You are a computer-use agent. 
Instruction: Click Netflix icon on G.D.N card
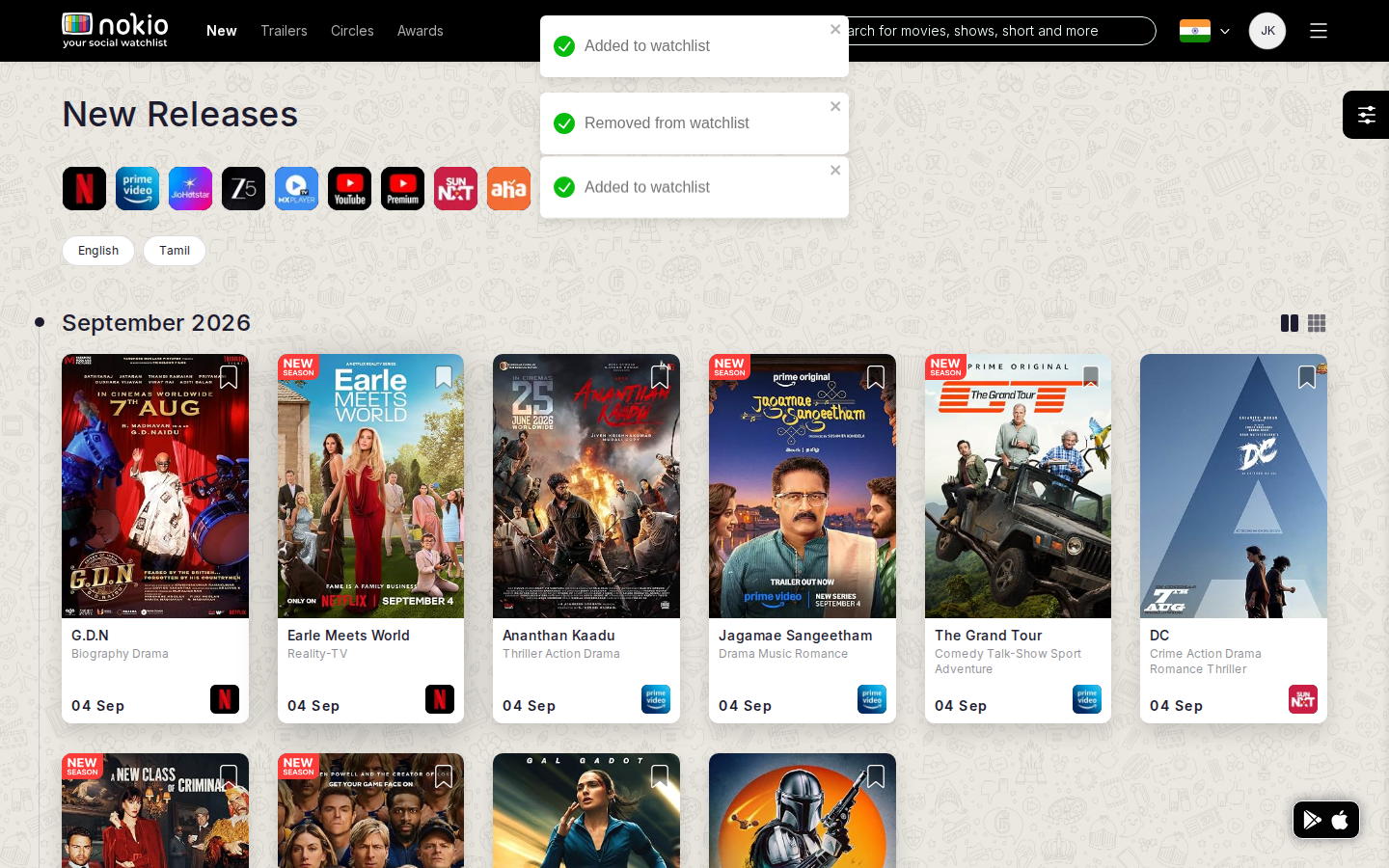[x=225, y=698]
